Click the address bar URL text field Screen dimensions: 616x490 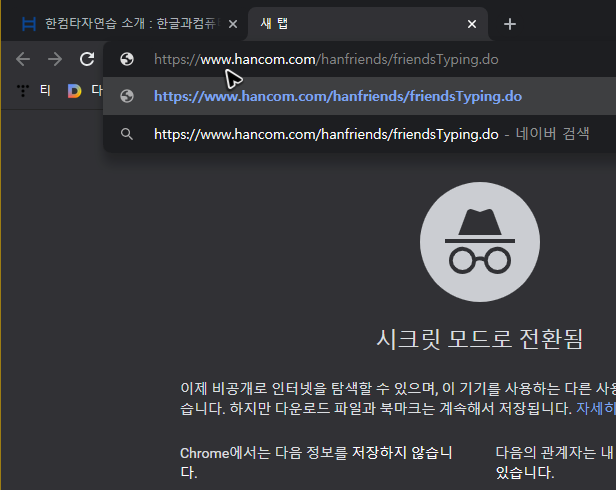click(x=326, y=59)
